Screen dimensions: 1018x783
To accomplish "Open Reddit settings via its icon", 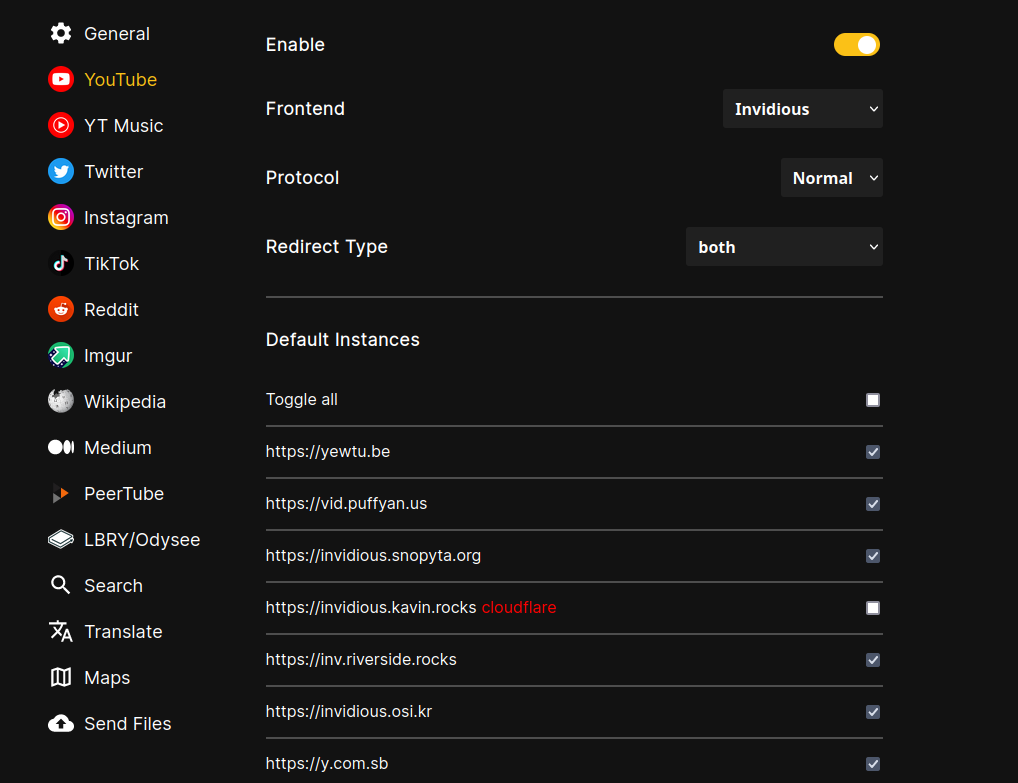I will click(x=60, y=309).
